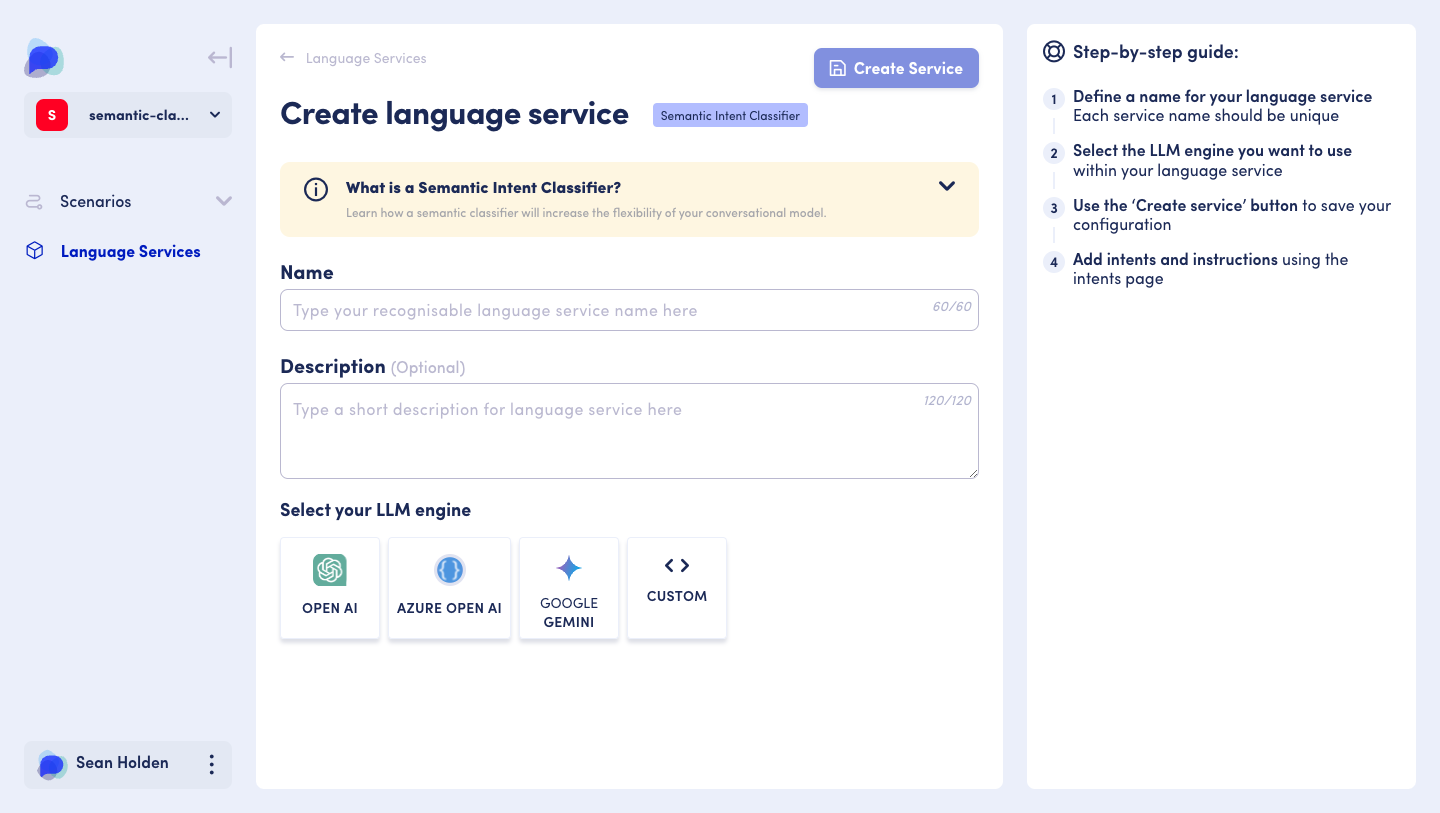Choose the Google Gemini engine icon
The image size is (1440, 813).
[x=568, y=567]
